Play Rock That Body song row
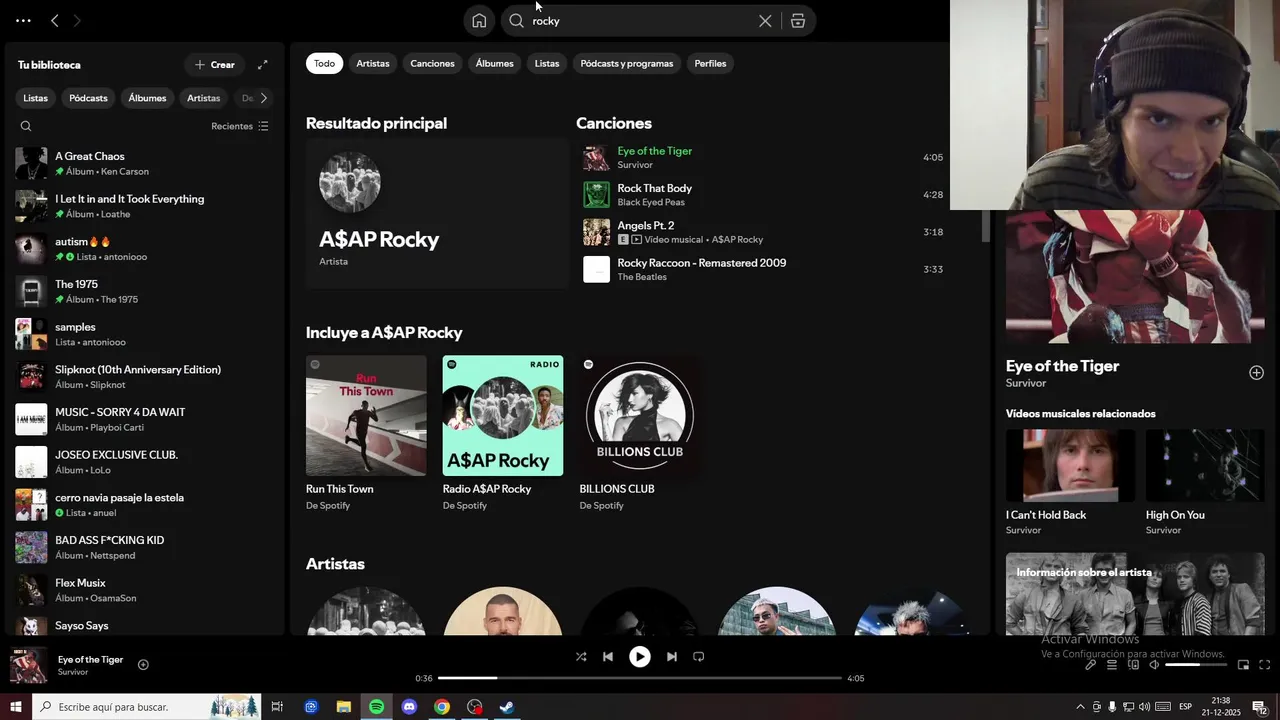 click(763, 195)
